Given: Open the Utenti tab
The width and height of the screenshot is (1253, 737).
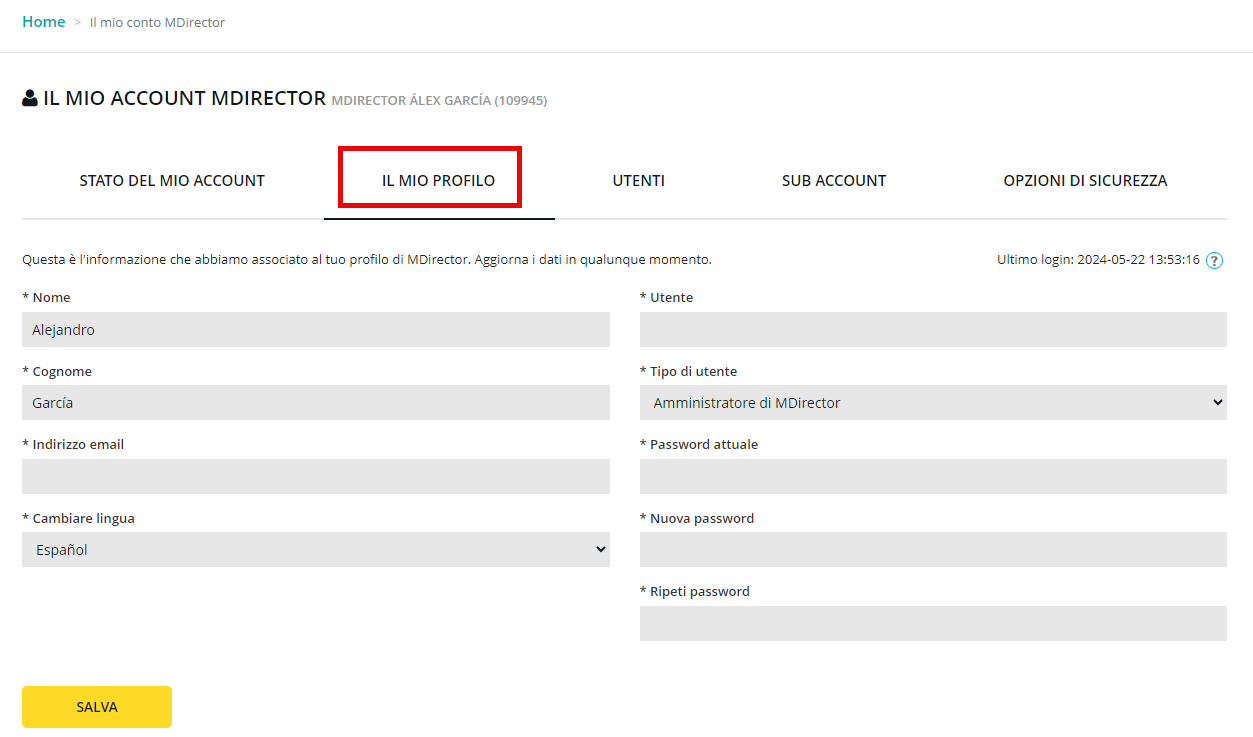Looking at the screenshot, I should [638, 181].
